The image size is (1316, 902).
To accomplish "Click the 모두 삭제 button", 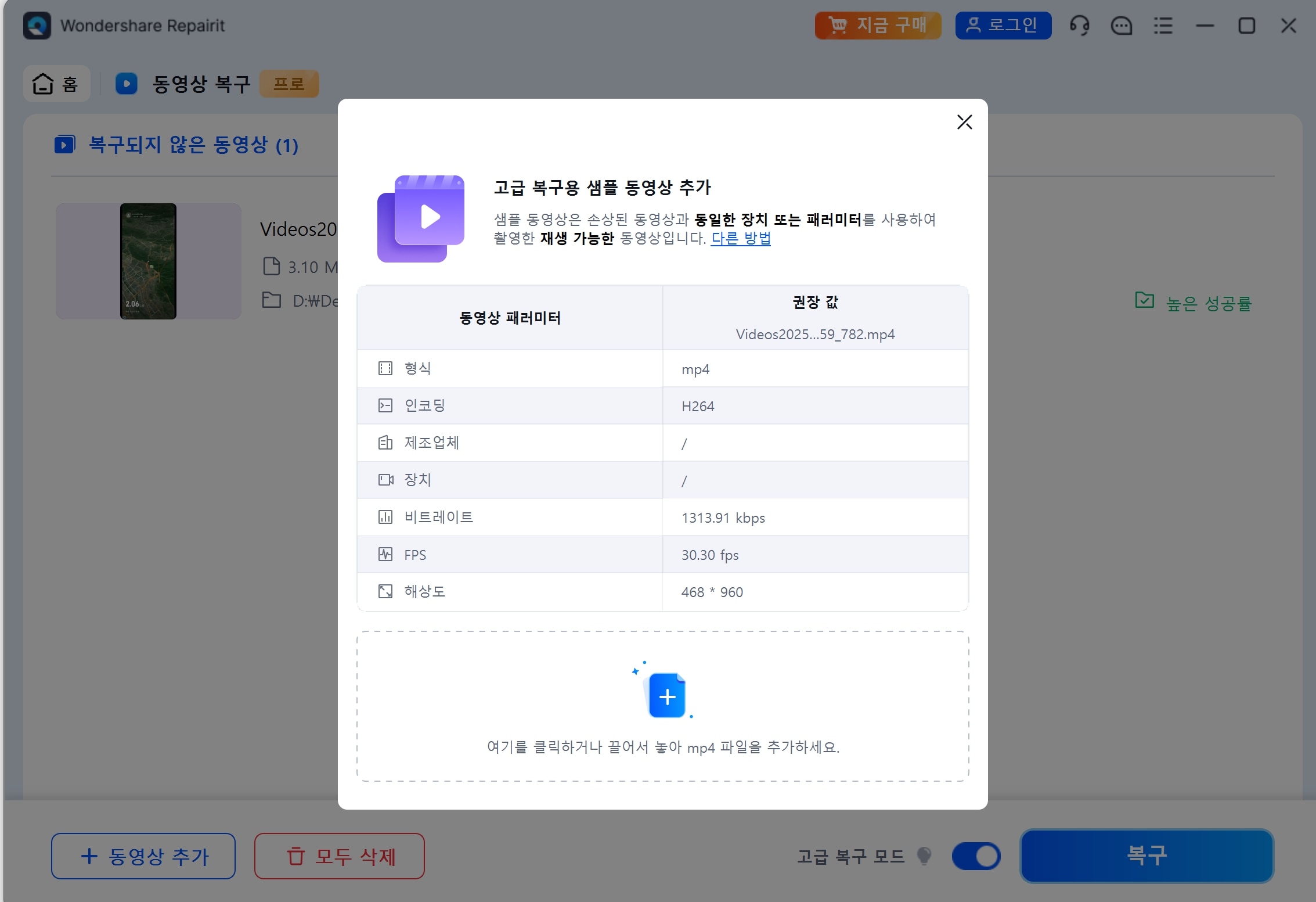I will point(340,856).
